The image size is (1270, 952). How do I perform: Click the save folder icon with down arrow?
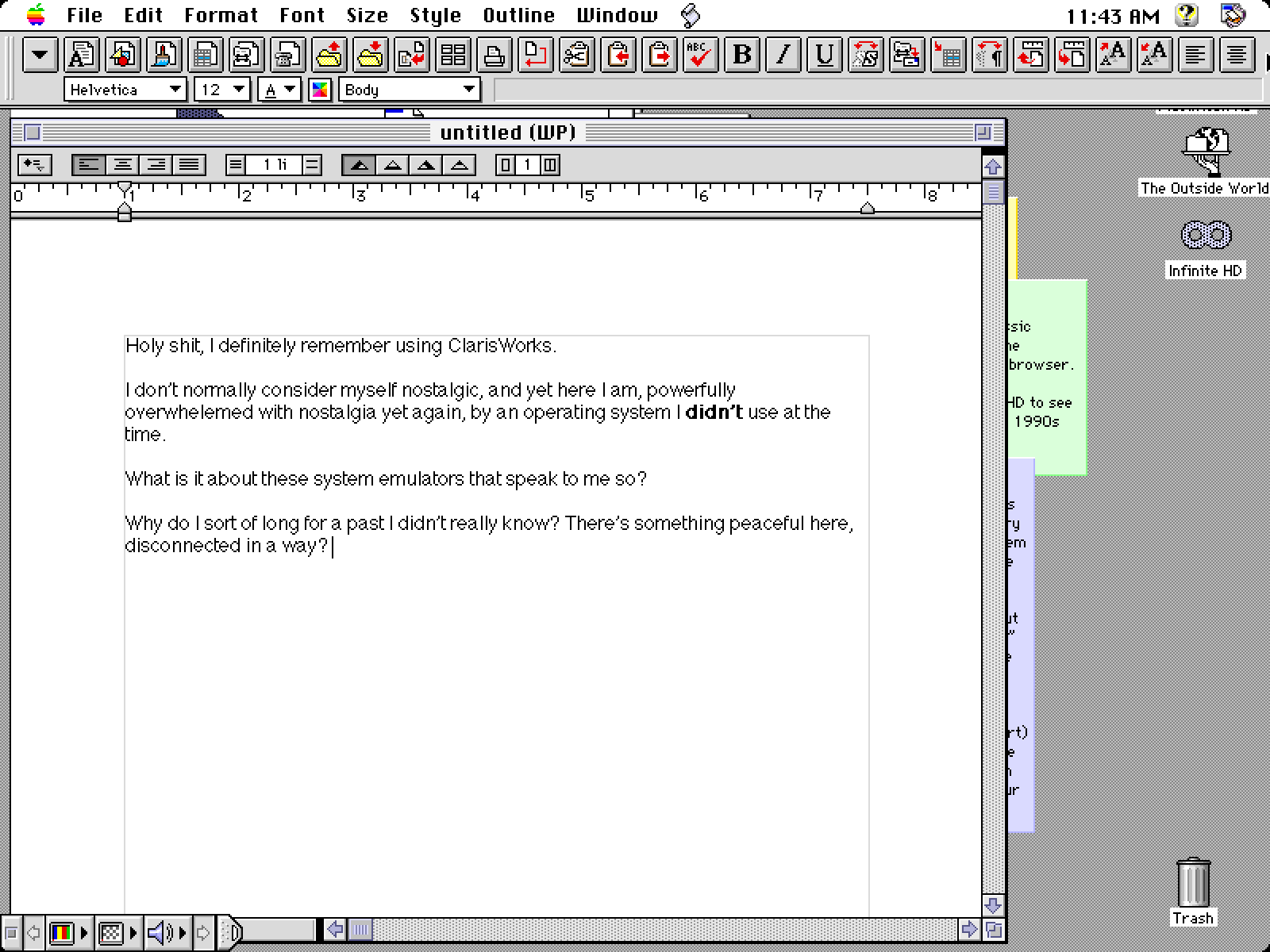[370, 55]
